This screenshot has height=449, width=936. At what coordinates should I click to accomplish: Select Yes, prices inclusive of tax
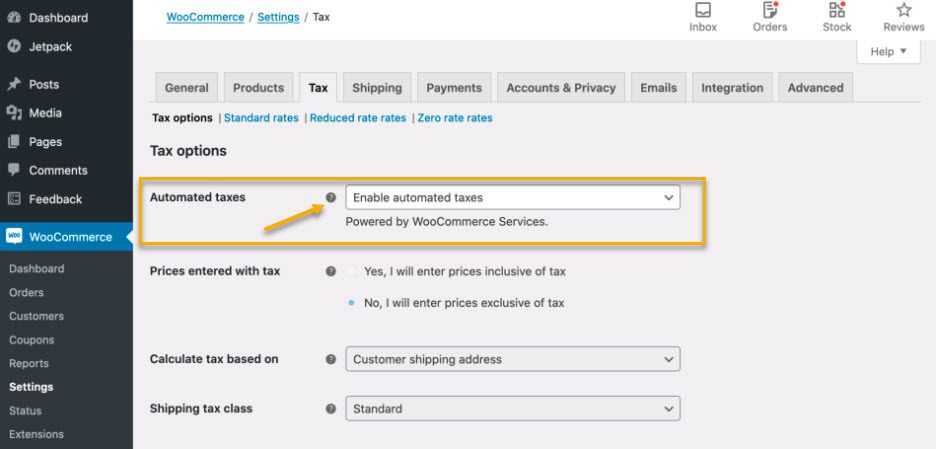(x=352, y=272)
